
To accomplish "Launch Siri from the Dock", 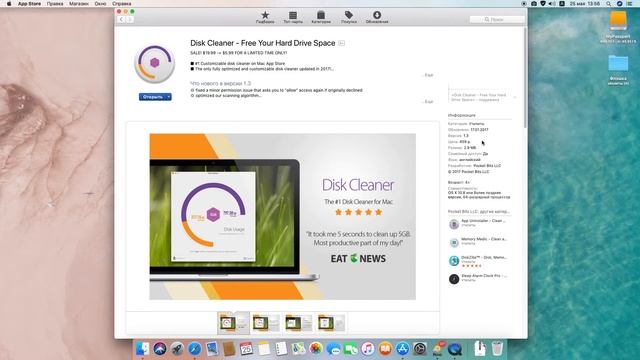I will [x=160, y=349].
